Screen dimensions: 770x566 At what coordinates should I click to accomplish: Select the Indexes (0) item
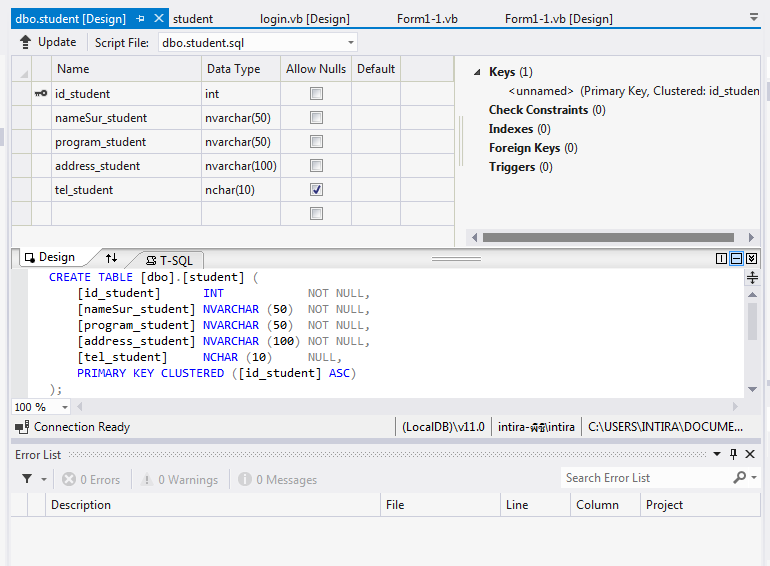coord(520,129)
